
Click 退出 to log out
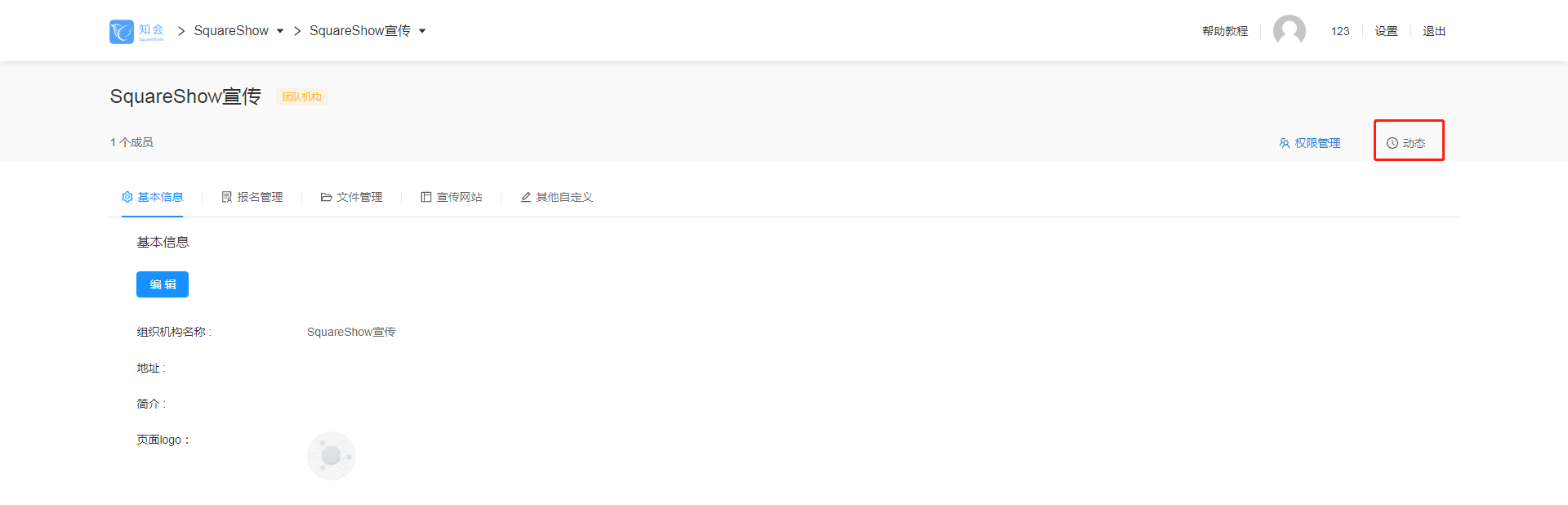[1434, 31]
